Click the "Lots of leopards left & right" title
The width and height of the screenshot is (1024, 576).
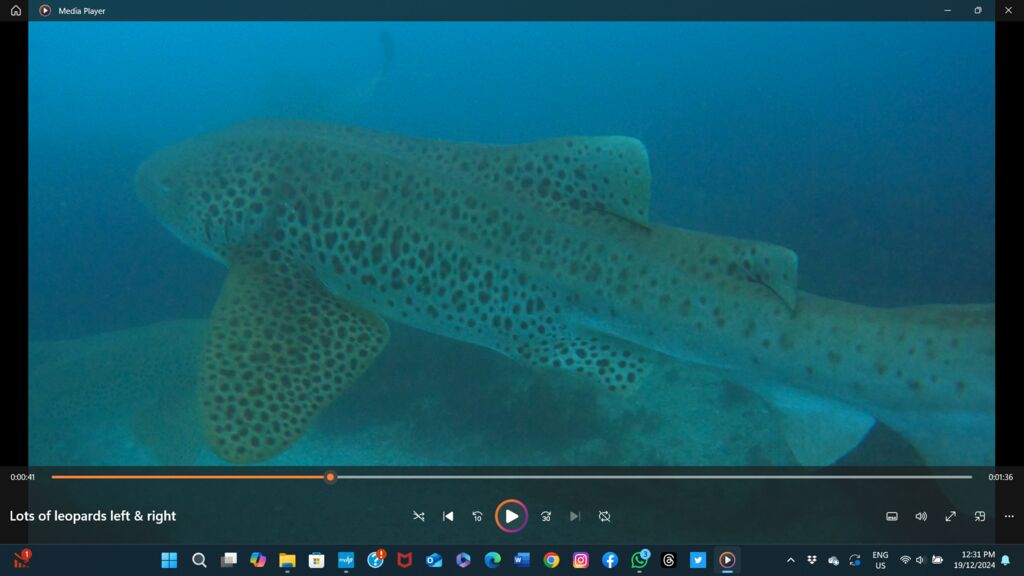click(x=93, y=516)
